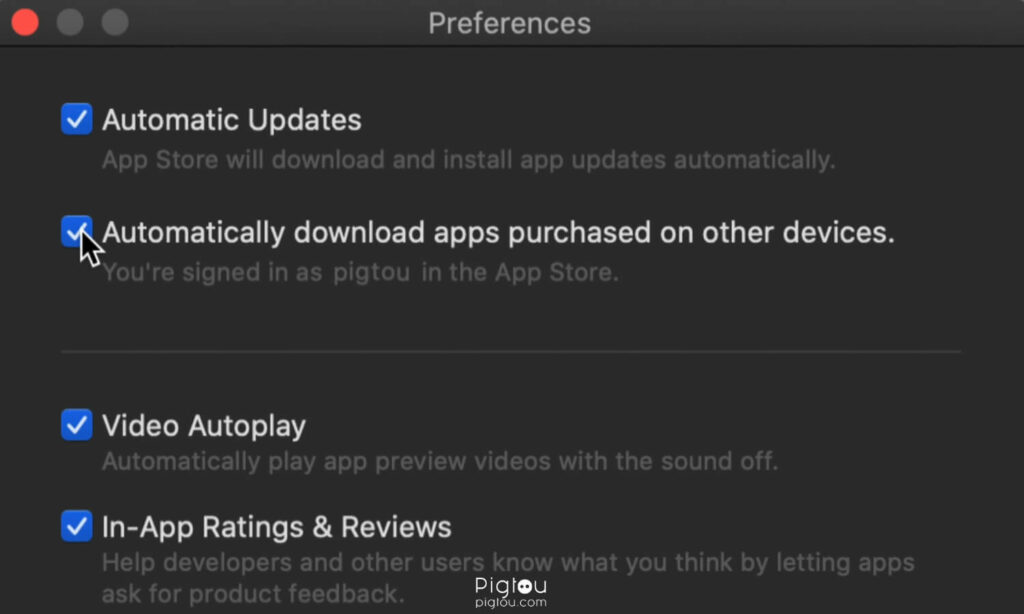Viewport: 1024px width, 614px height.
Task: Click 'Help developers and other users' description
Action: coord(508,578)
